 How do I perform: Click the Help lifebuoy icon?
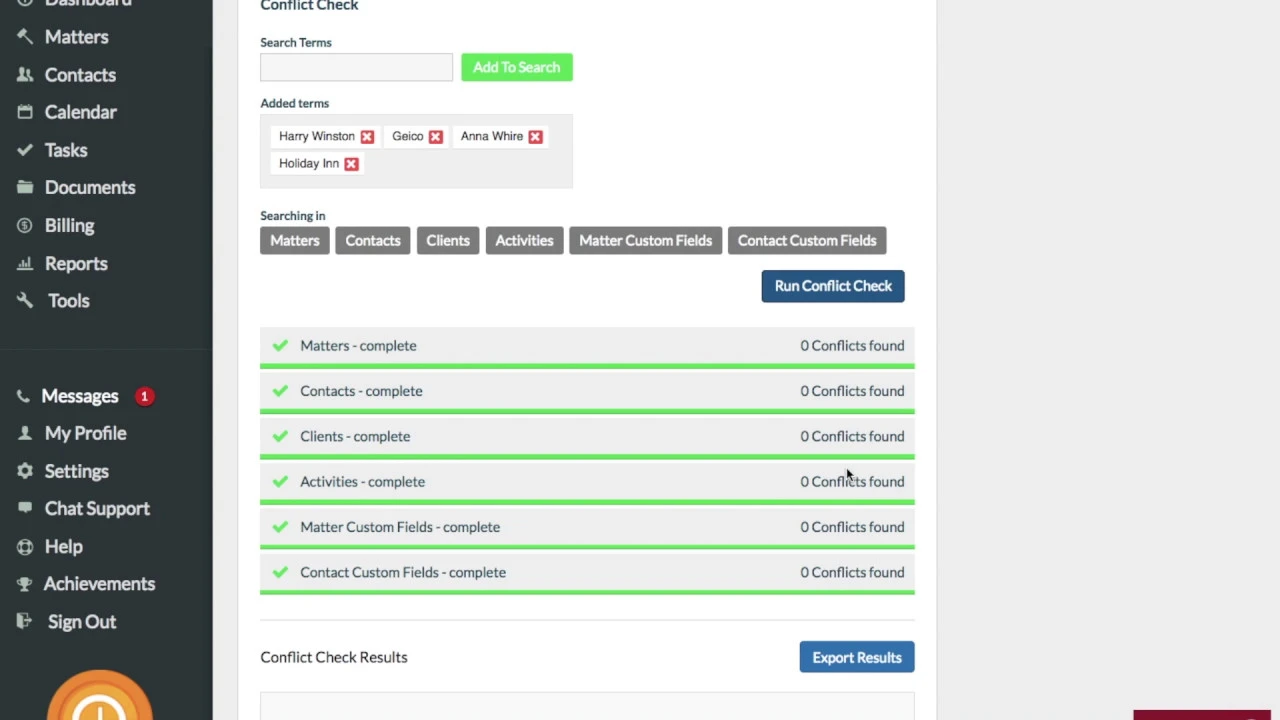[24, 546]
